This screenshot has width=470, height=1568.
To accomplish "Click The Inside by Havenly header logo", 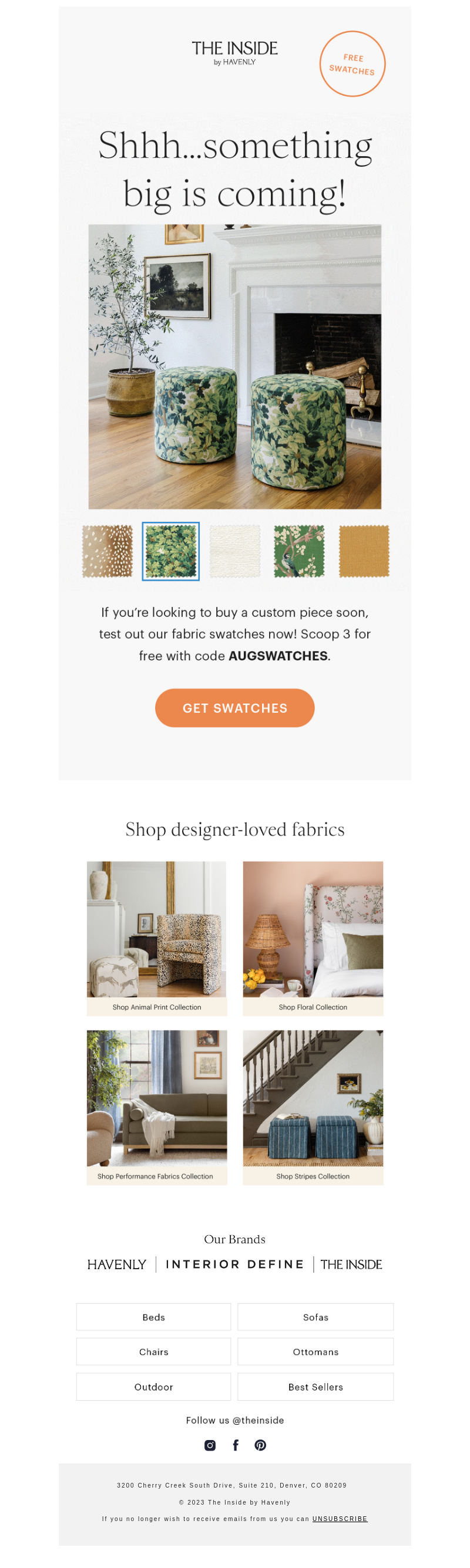I will 235,53.
